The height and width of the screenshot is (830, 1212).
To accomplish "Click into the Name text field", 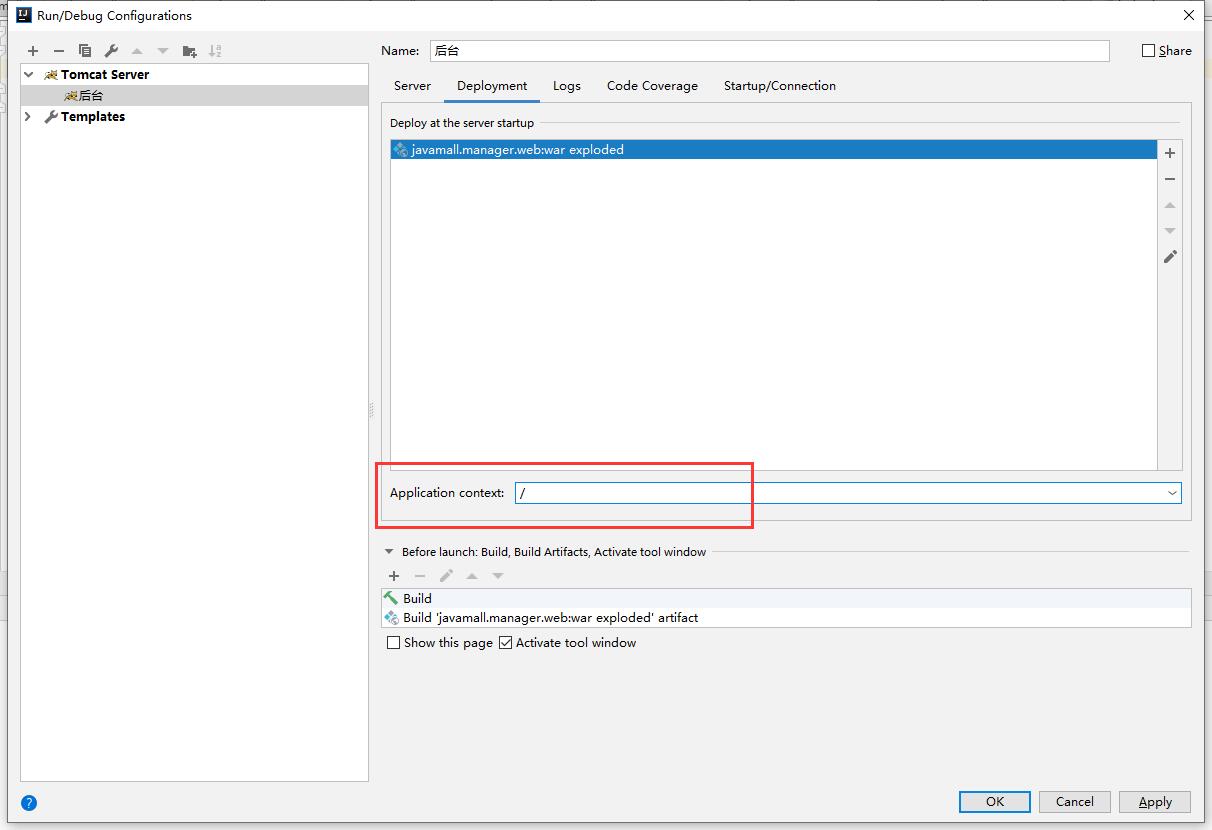I will point(769,51).
